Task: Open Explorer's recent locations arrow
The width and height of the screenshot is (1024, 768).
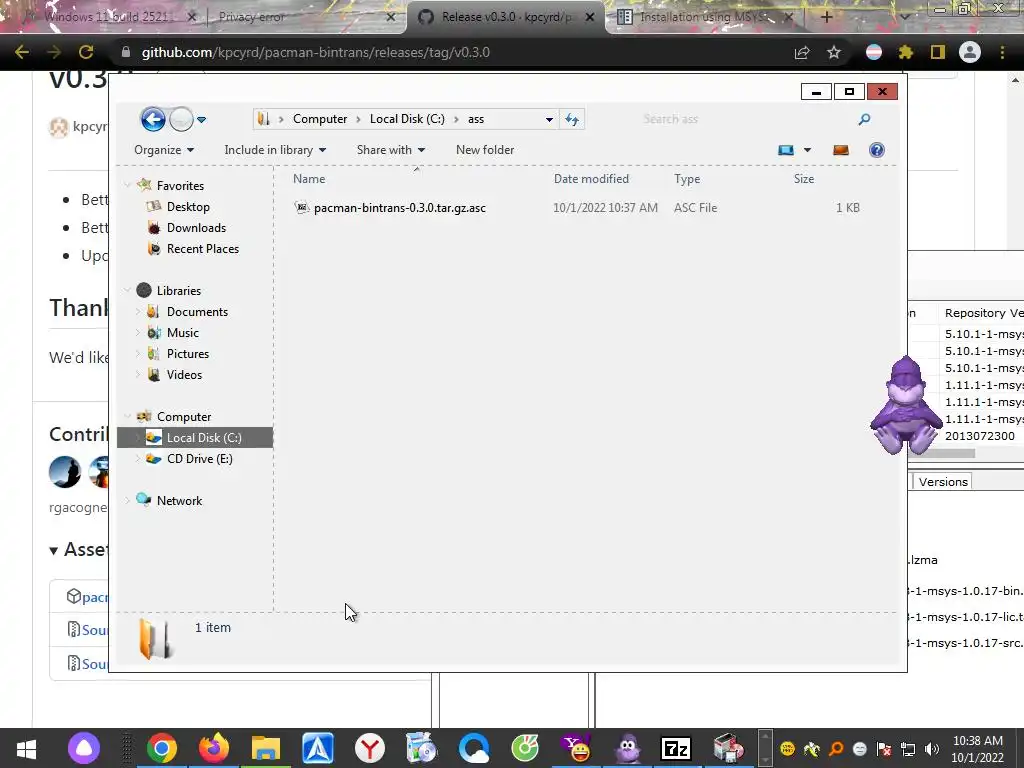Action: point(202,120)
